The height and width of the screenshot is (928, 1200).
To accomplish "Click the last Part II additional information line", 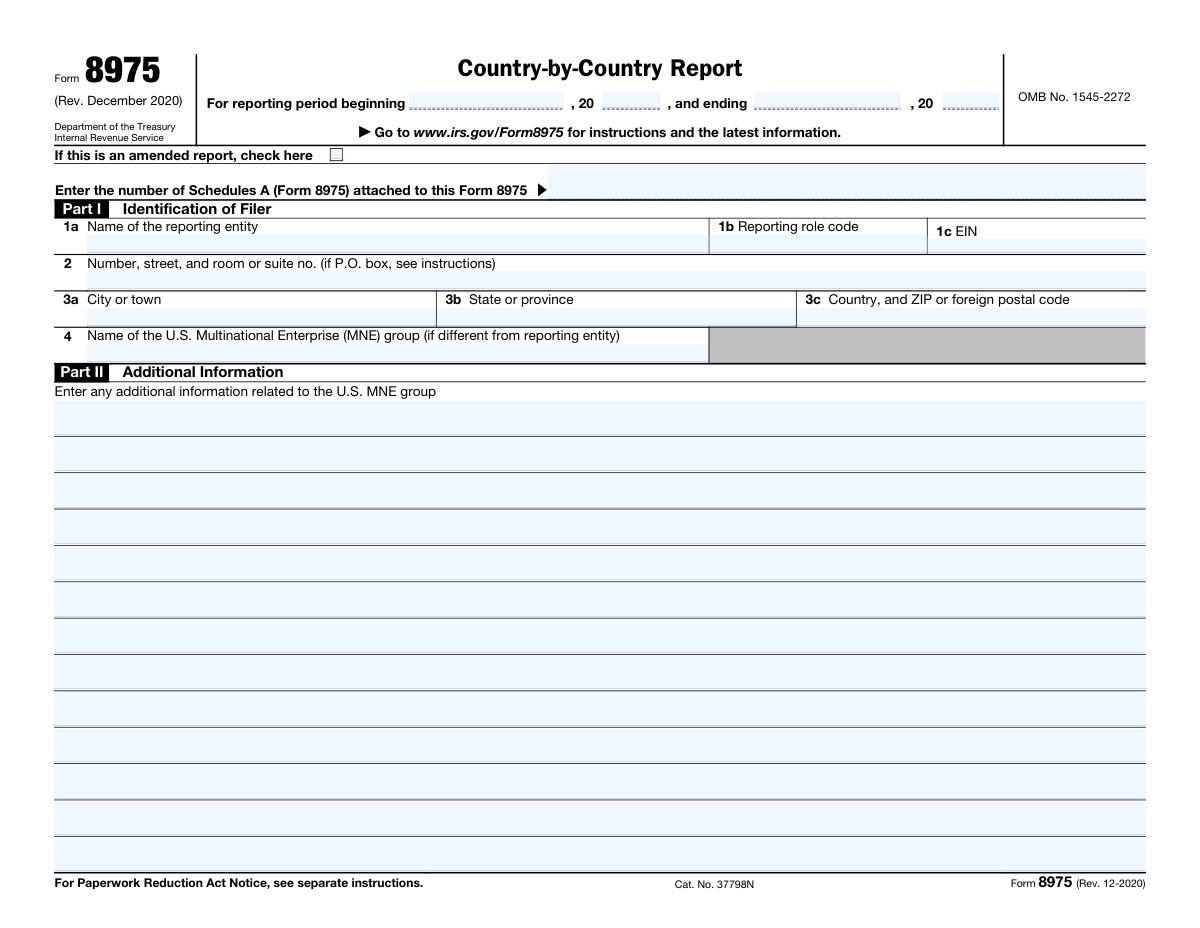I will coord(600,855).
